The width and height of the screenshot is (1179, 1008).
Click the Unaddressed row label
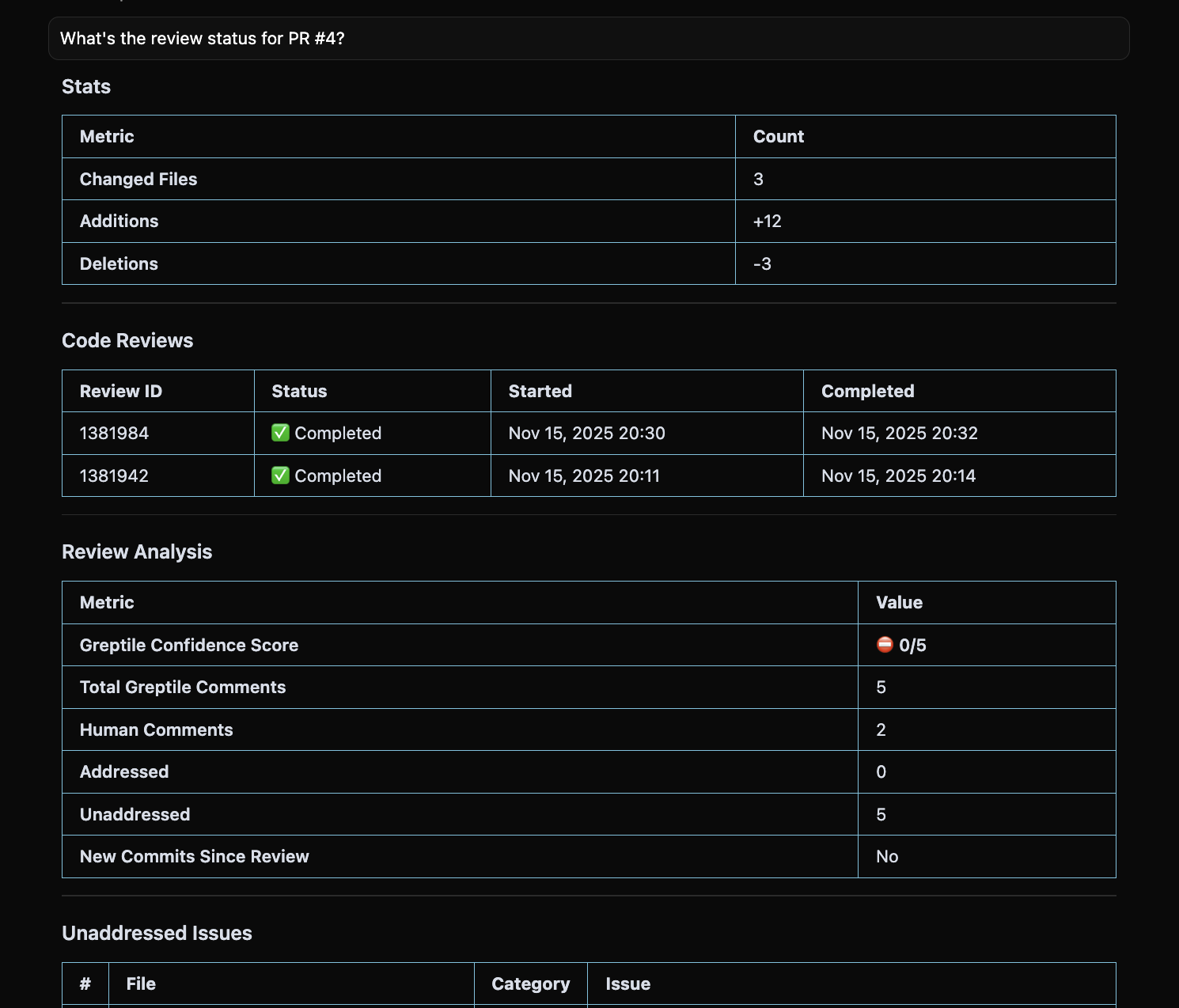(135, 815)
